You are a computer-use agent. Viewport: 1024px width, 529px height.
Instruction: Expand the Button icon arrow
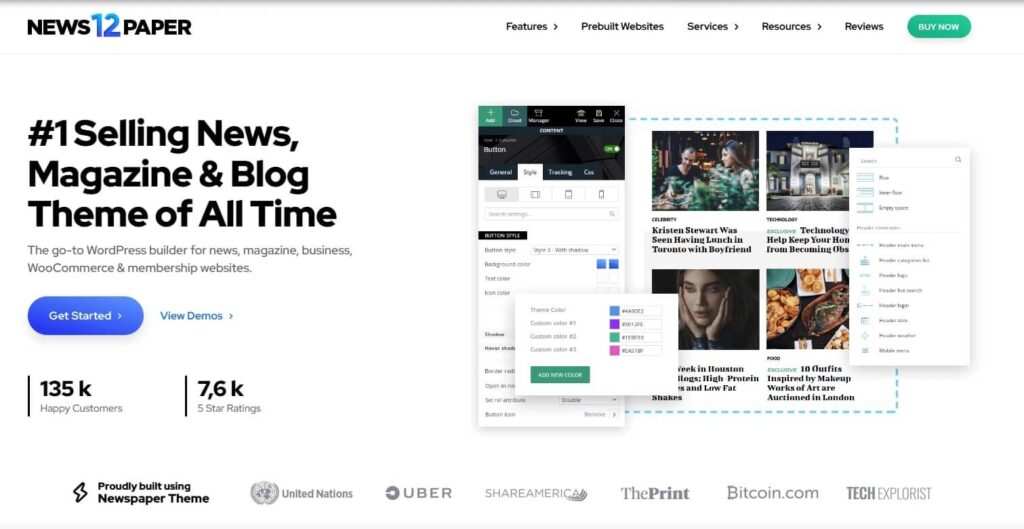coord(614,415)
